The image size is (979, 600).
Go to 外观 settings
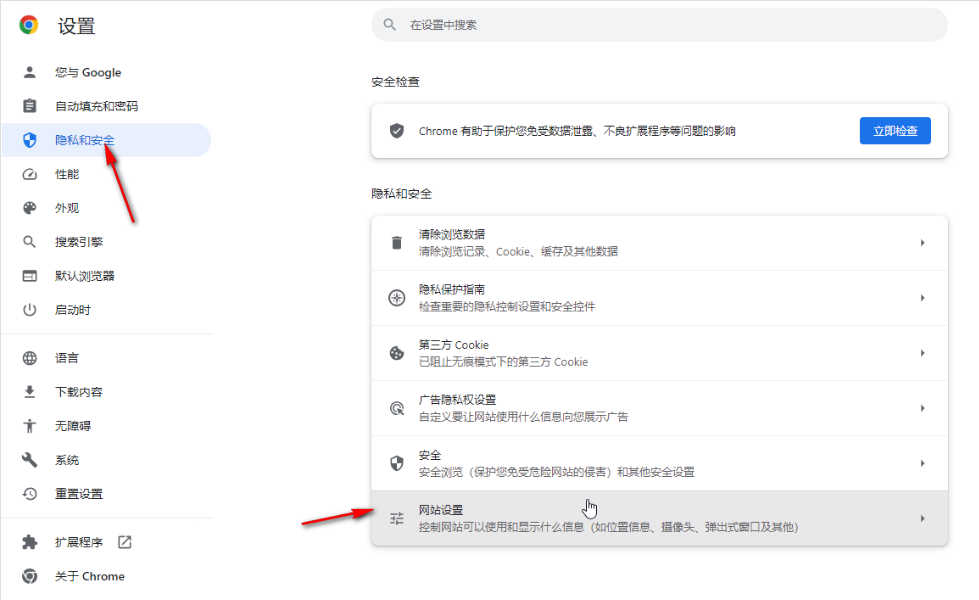tap(67, 208)
